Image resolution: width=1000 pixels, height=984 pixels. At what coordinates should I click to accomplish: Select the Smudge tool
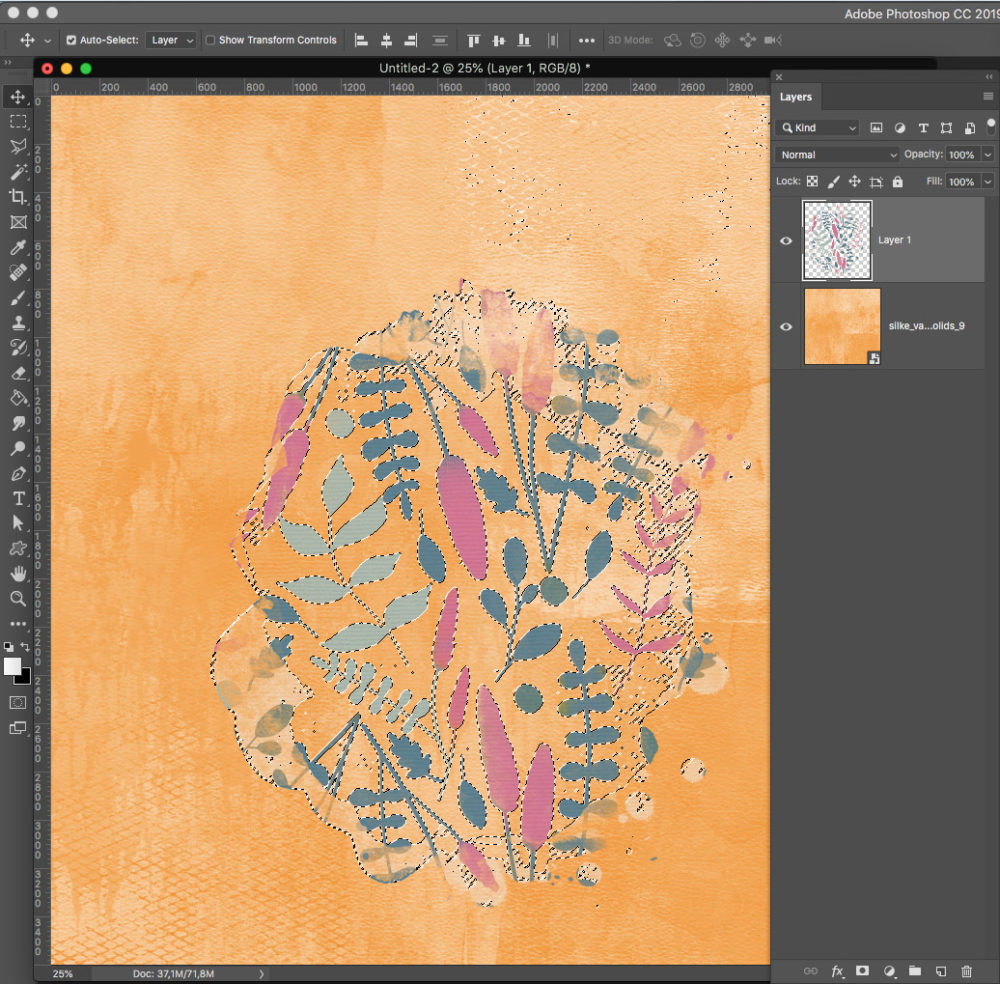point(18,423)
